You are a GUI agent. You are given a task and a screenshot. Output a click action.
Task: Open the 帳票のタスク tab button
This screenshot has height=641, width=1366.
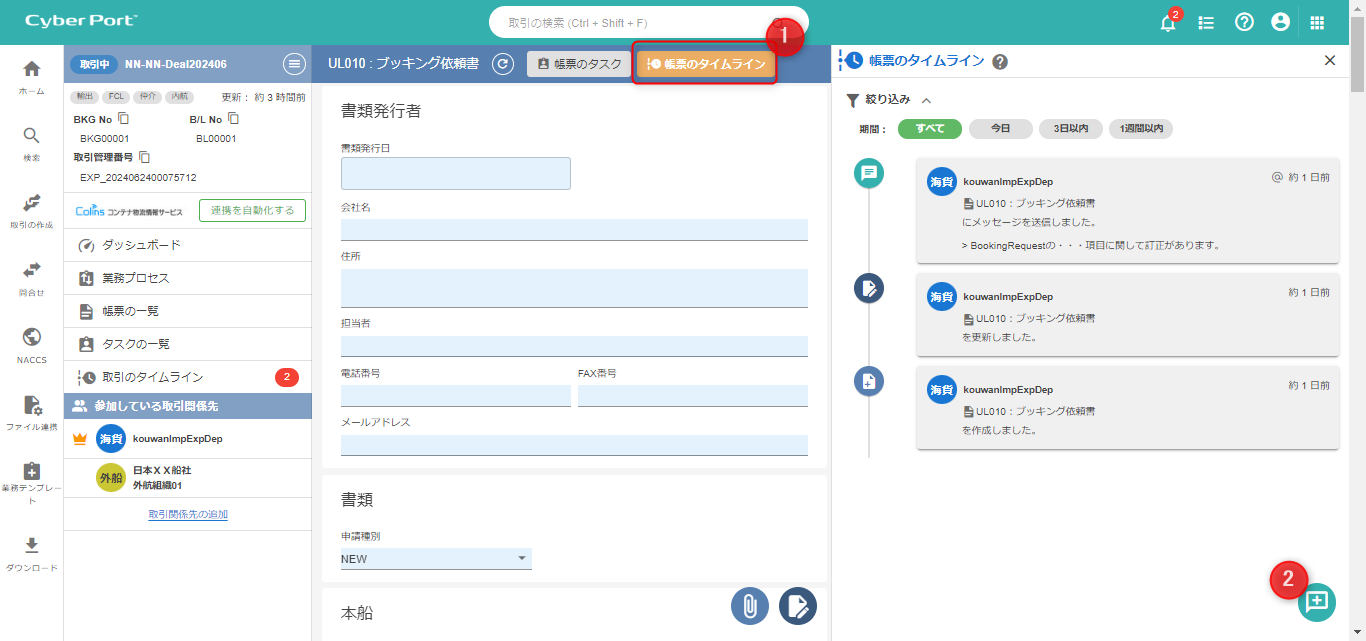pyautogui.click(x=579, y=64)
